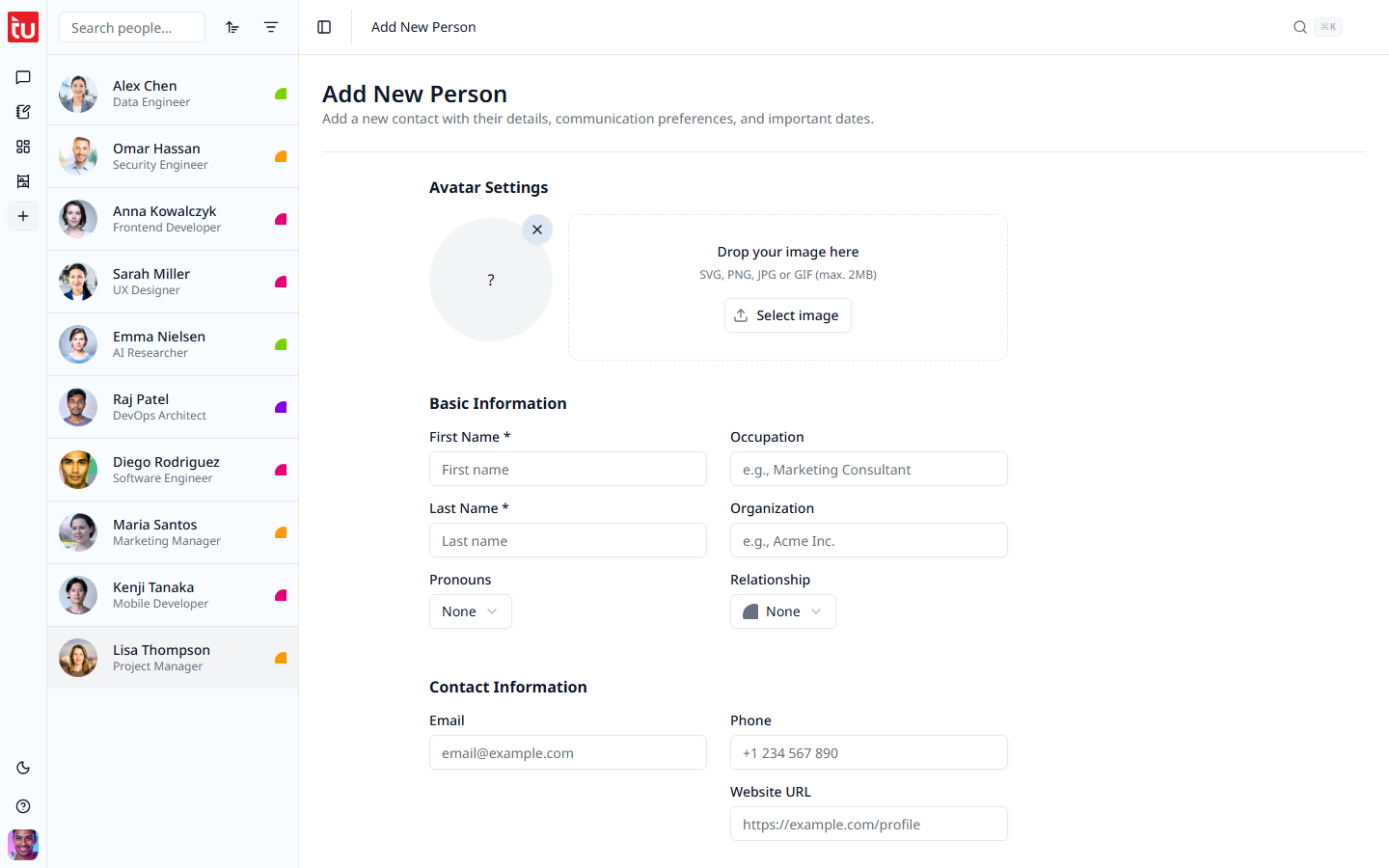The image size is (1389, 868).
Task: Open the fourth sidebar icon under the dashboard grid
Action: pos(23,181)
